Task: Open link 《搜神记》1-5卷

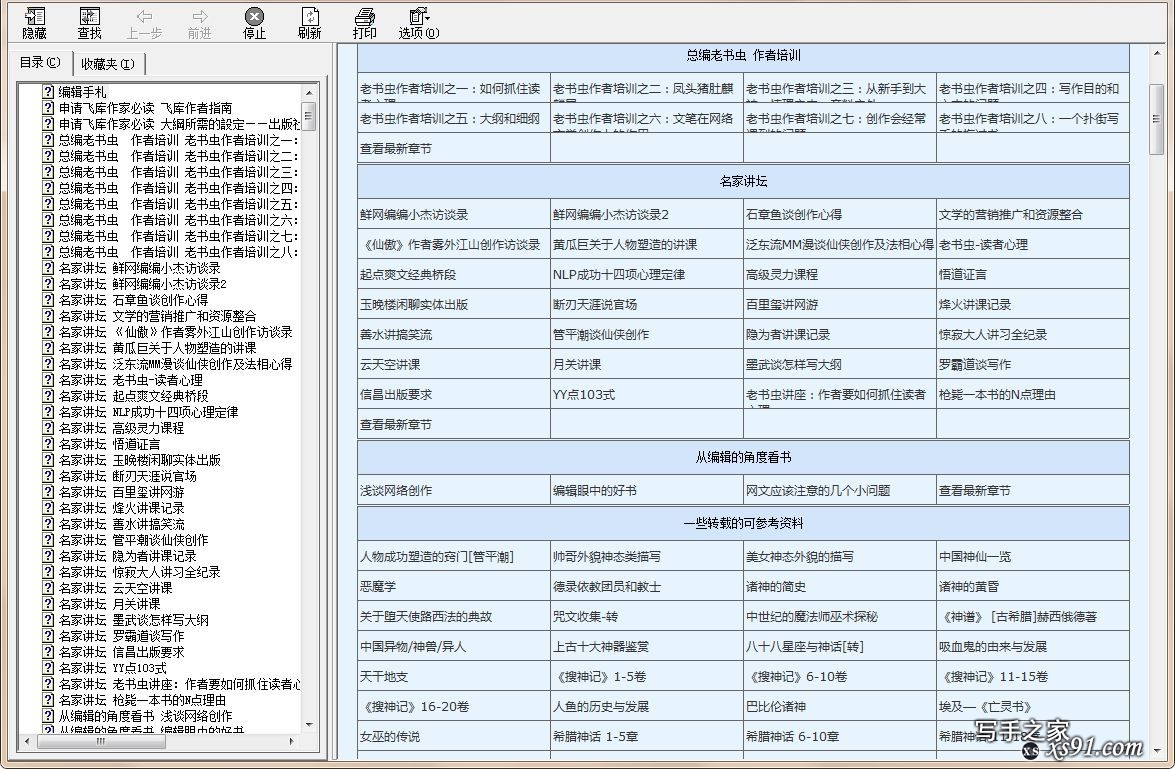Action: 599,676
